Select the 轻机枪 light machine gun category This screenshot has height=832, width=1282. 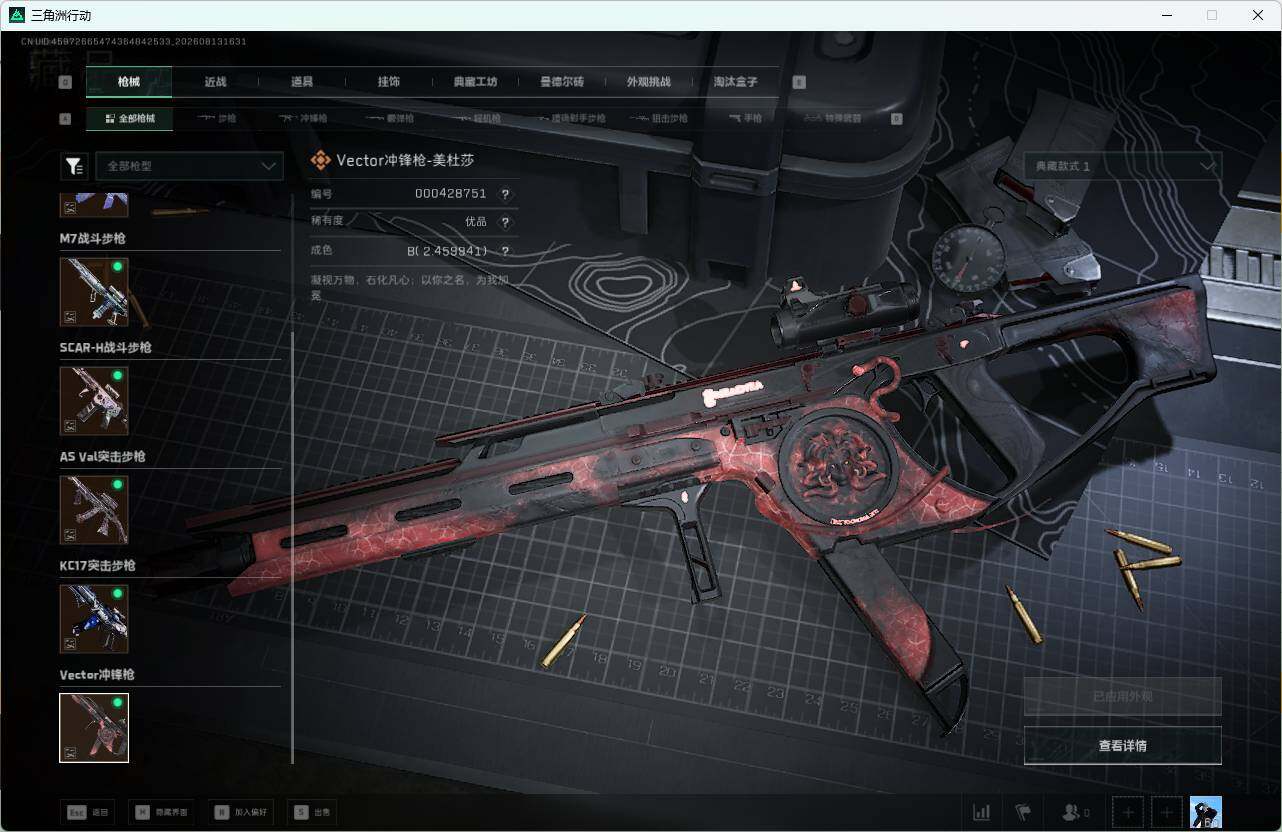[475, 118]
